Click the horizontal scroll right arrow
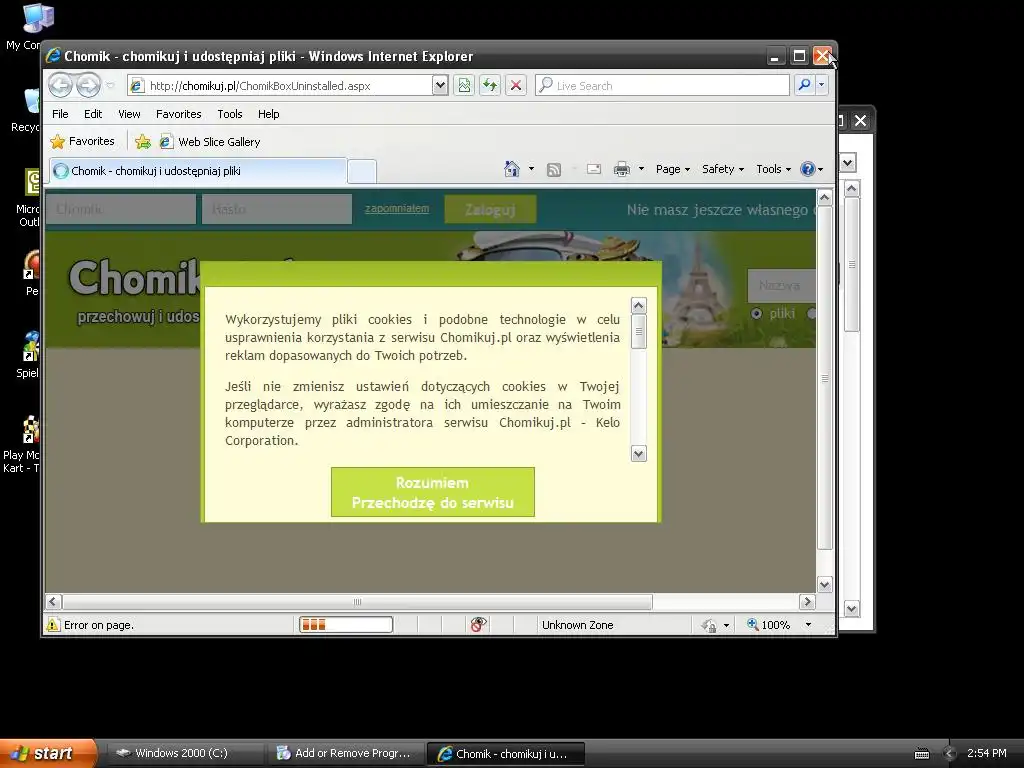The image size is (1024, 768). click(807, 601)
